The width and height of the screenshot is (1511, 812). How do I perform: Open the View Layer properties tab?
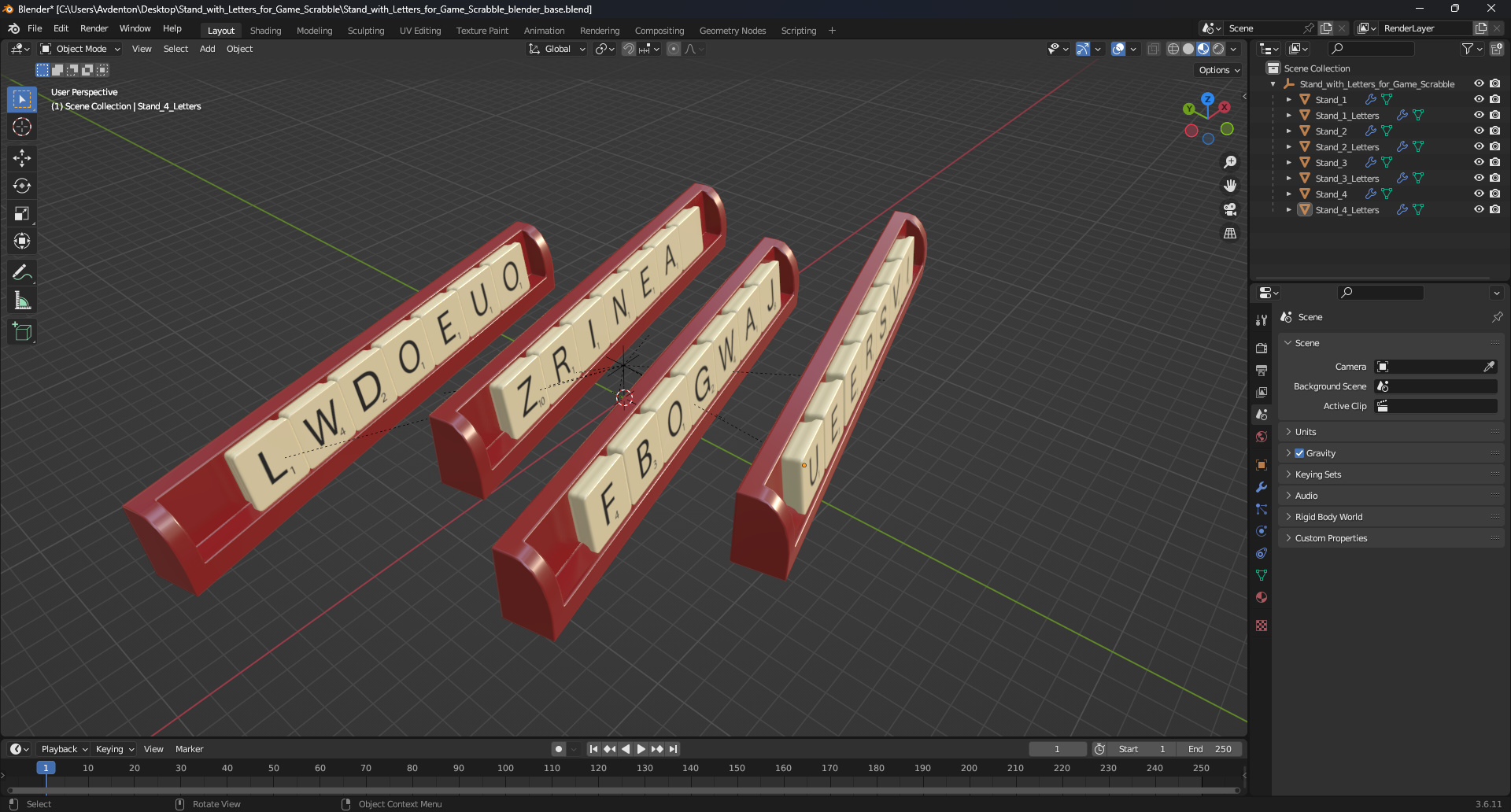1262,392
